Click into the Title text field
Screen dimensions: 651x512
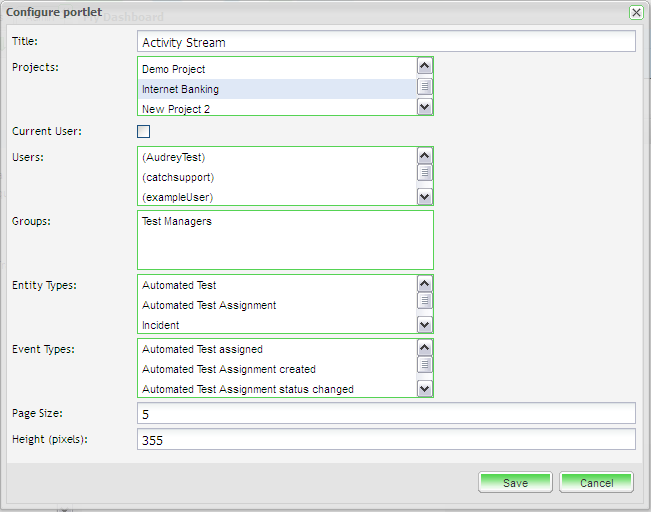point(385,42)
